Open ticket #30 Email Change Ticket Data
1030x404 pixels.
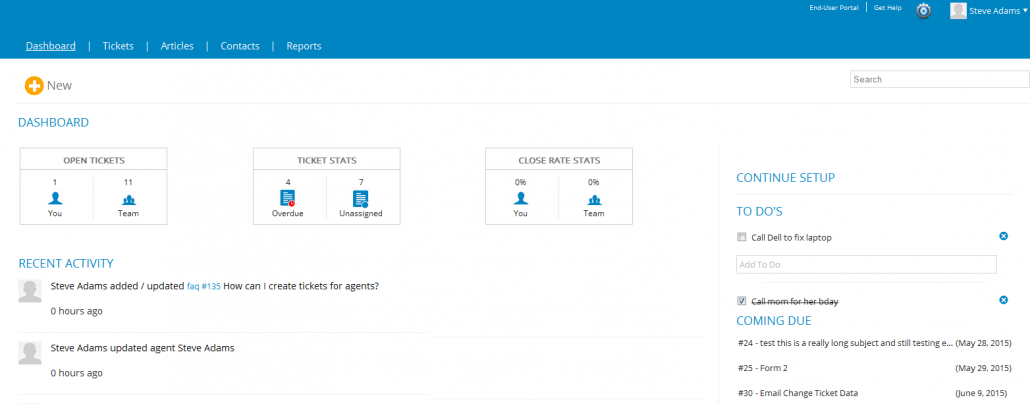(797, 393)
